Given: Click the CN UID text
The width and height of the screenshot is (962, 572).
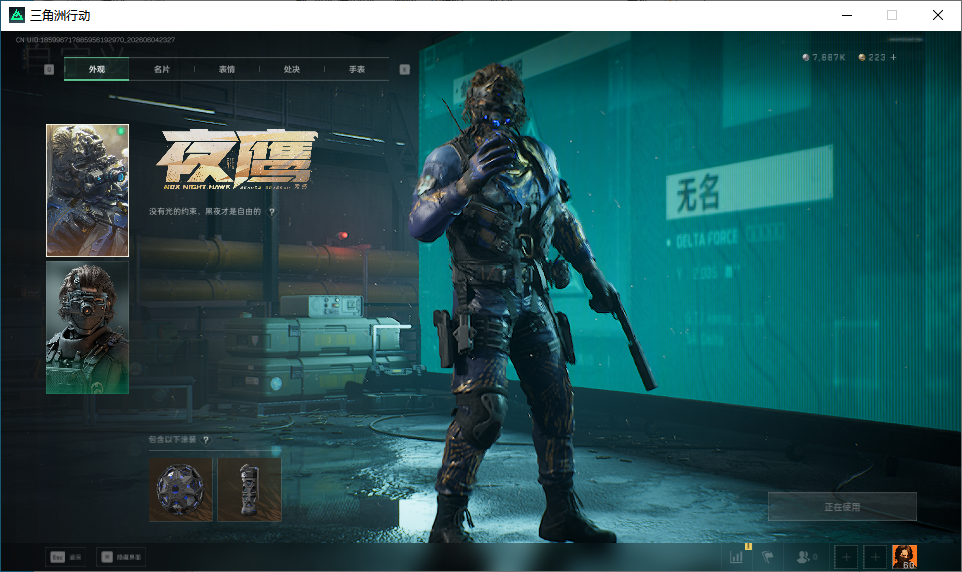Looking at the screenshot, I should tap(95, 40).
